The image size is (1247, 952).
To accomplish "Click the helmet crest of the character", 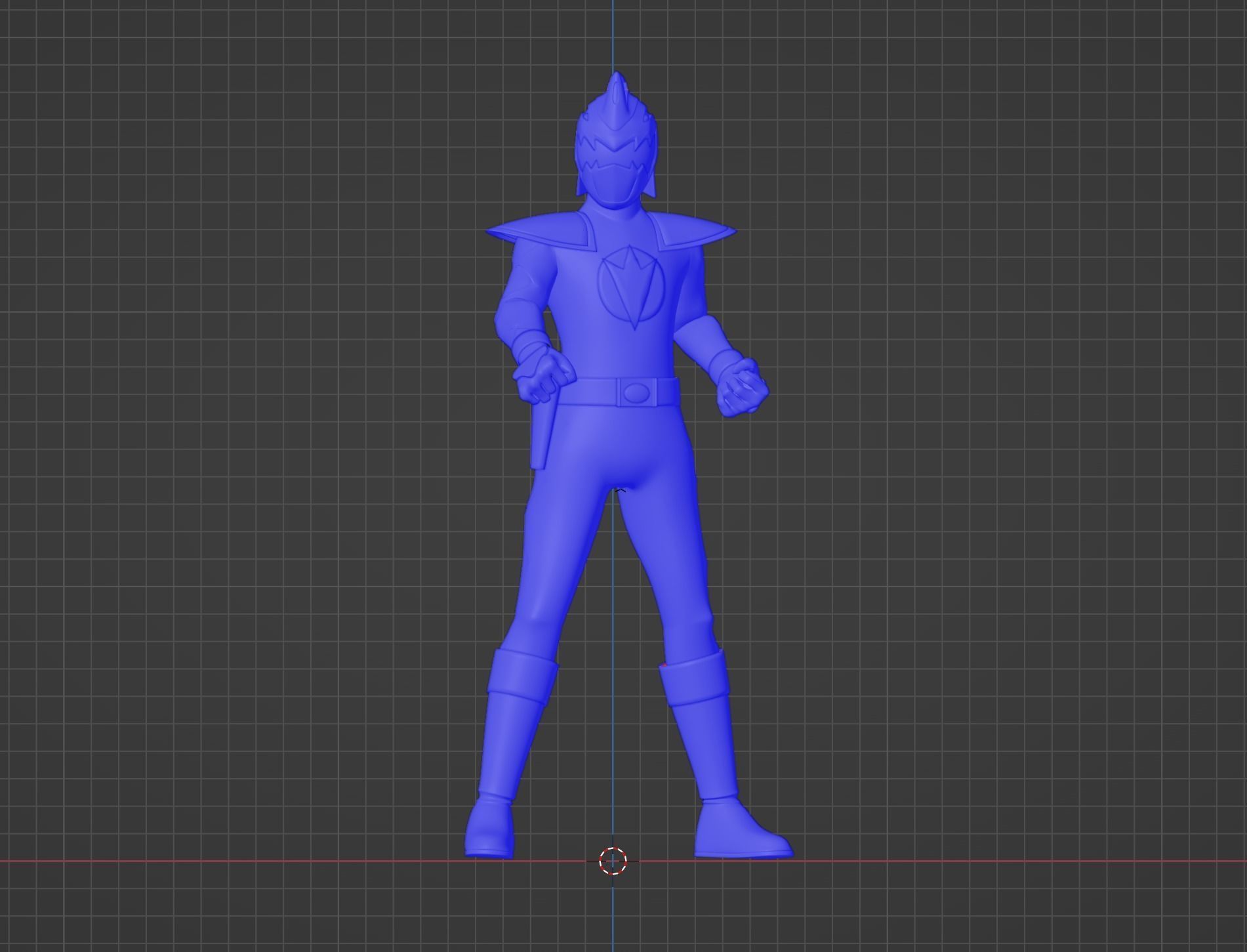I will click(617, 100).
